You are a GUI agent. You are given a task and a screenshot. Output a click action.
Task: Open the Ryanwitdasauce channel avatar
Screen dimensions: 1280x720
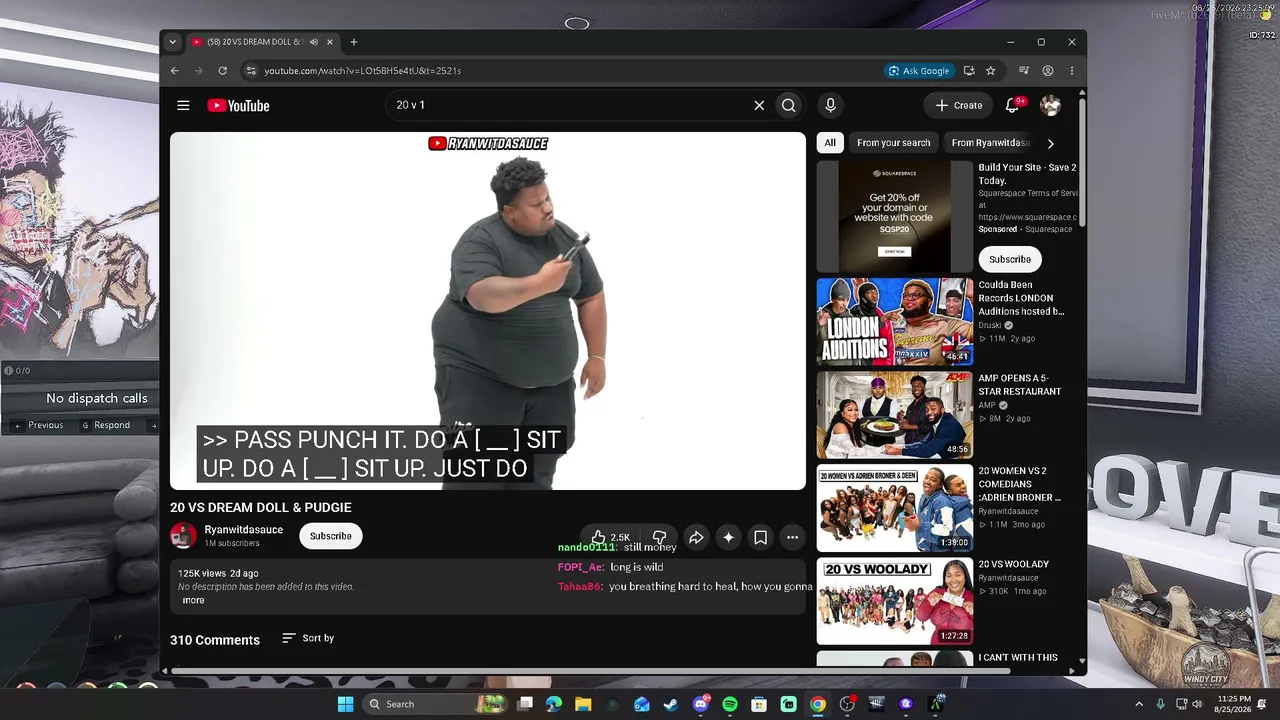(183, 536)
